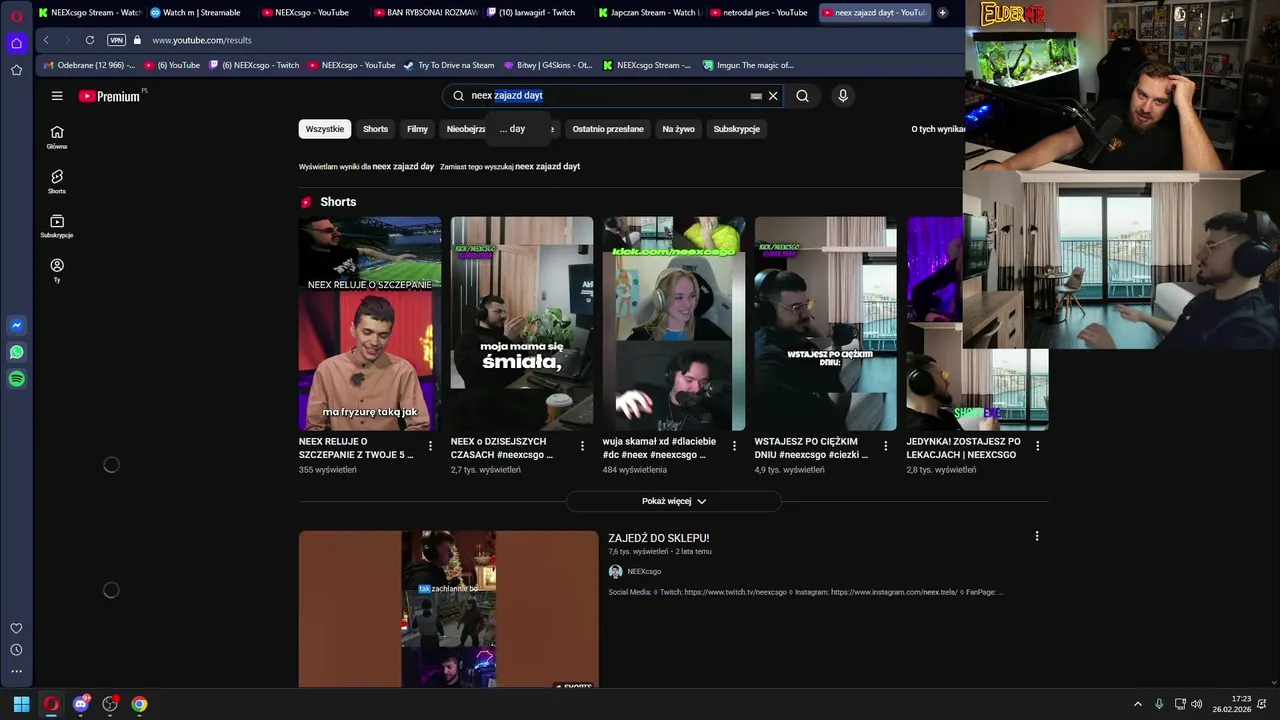Show hidden tray icons chevron
The image size is (1280, 720).
(x=1137, y=704)
